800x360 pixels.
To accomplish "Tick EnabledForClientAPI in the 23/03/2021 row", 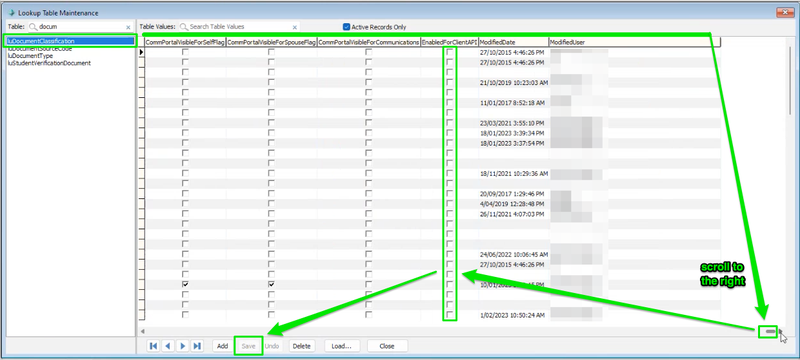I will coord(449,123).
